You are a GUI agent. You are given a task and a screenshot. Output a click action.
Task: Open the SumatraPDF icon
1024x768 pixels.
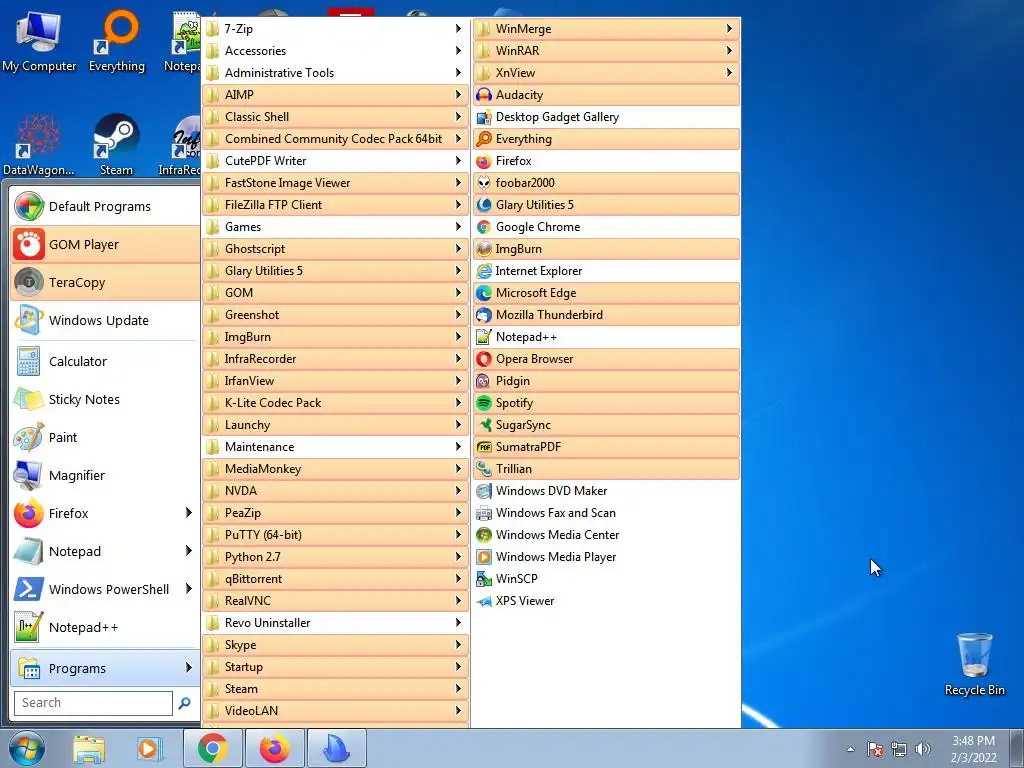484,447
